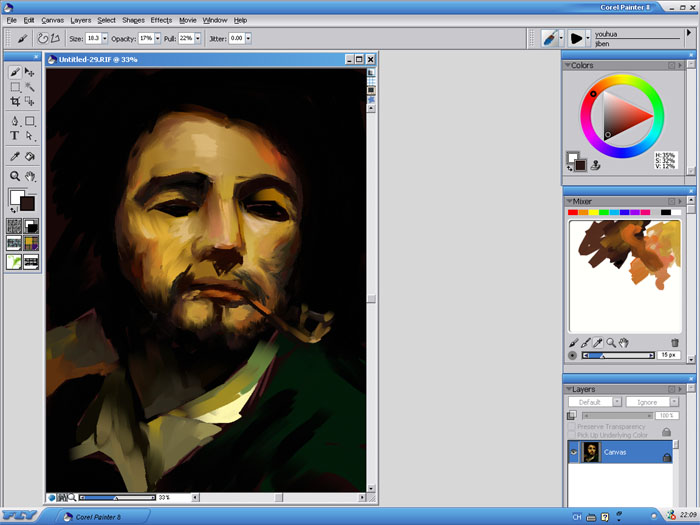The height and width of the screenshot is (525, 700).
Task: Click the Mixer brush size slider
Action: pos(618,355)
